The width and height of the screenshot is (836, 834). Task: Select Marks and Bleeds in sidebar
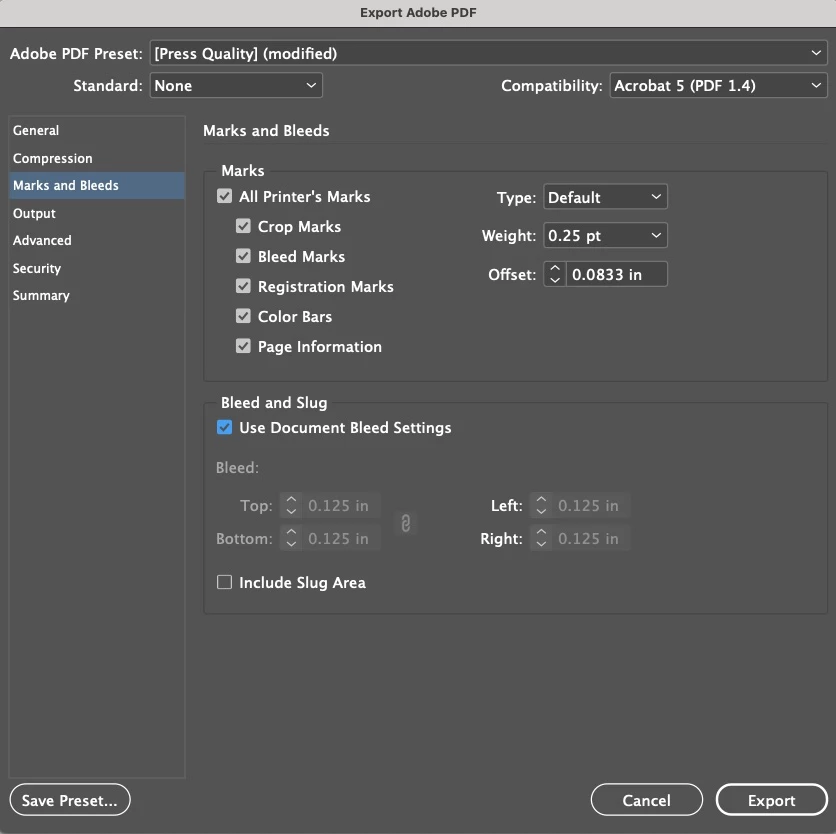pos(97,186)
